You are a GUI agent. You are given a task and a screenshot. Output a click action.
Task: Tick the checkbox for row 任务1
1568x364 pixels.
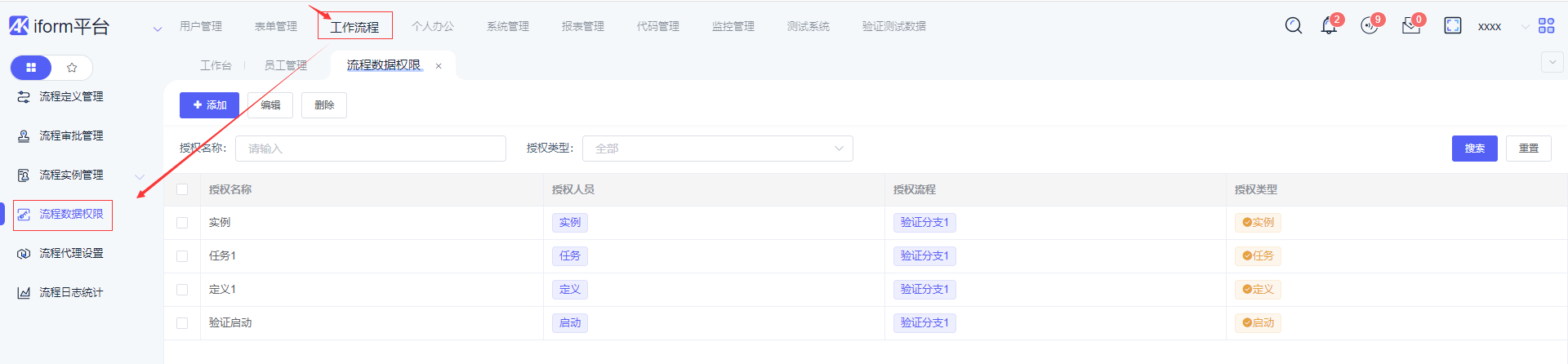182,256
